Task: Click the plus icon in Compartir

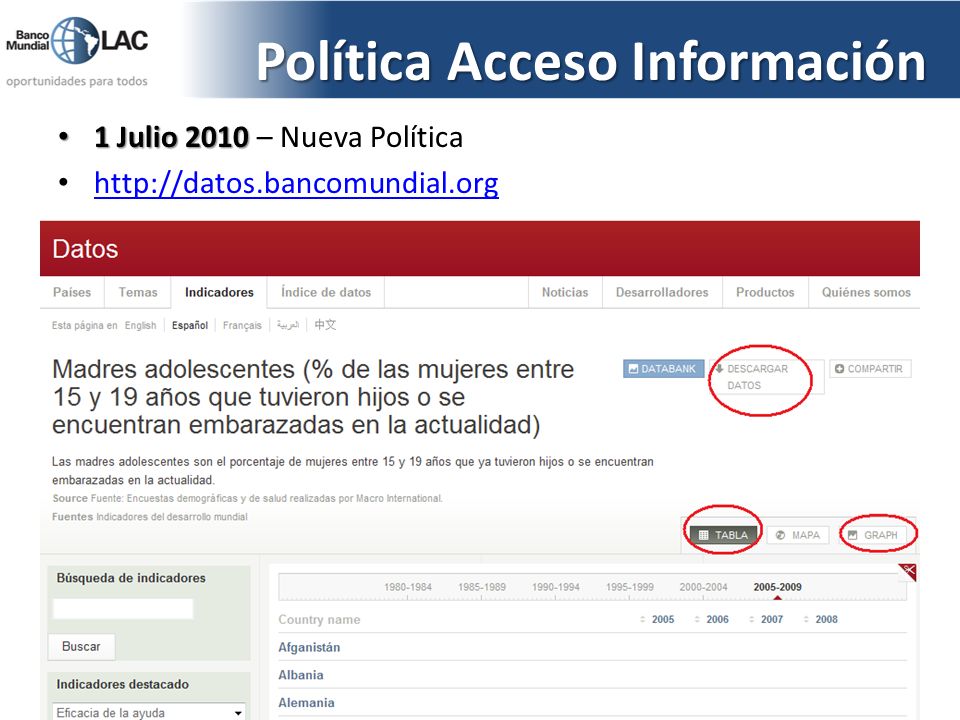Action: (839, 369)
